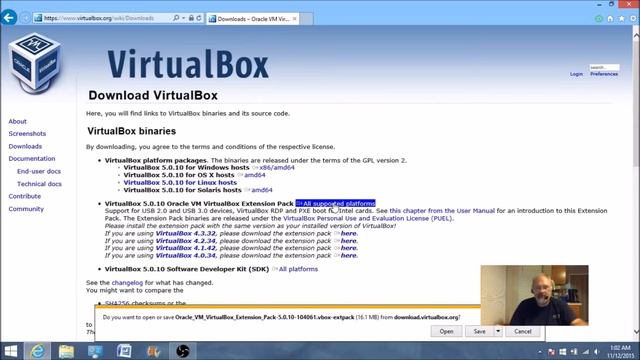640x360 pixels.
Task: Click the browser Forward arrow button
Action: pyautogui.click(x=25, y=18)
